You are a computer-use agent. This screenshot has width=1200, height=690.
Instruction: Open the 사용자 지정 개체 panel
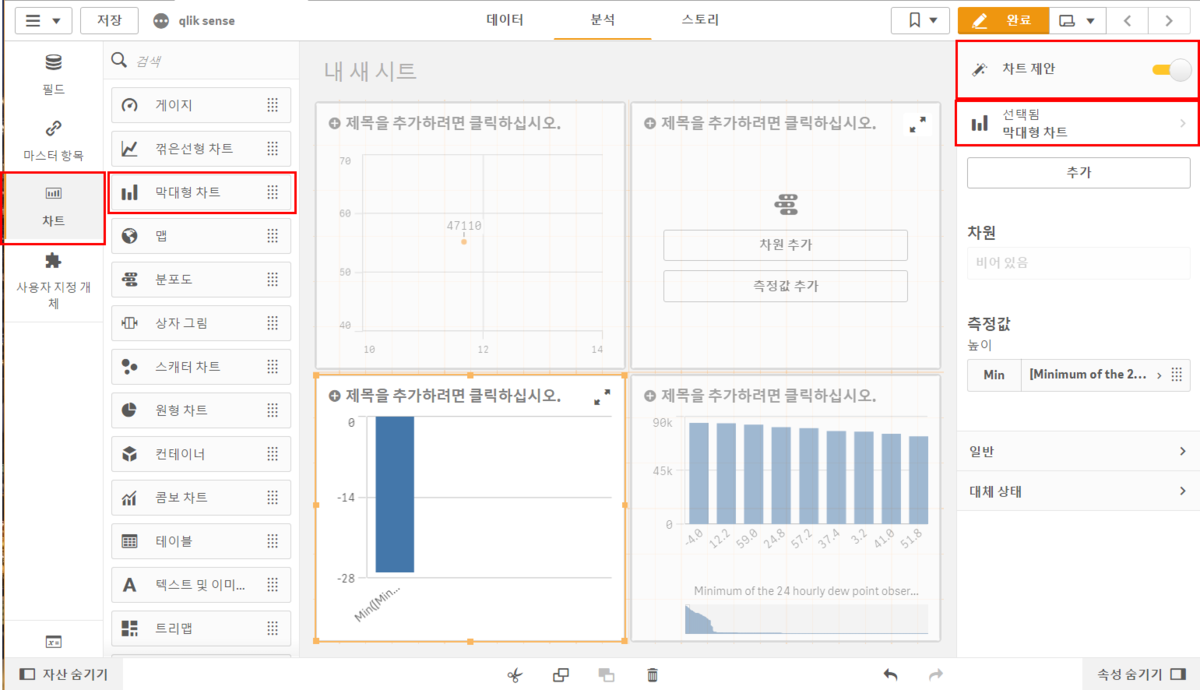(x=53, y=281)
